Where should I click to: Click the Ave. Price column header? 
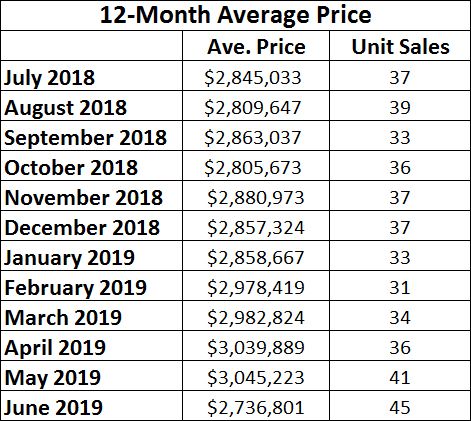point(256,46)
